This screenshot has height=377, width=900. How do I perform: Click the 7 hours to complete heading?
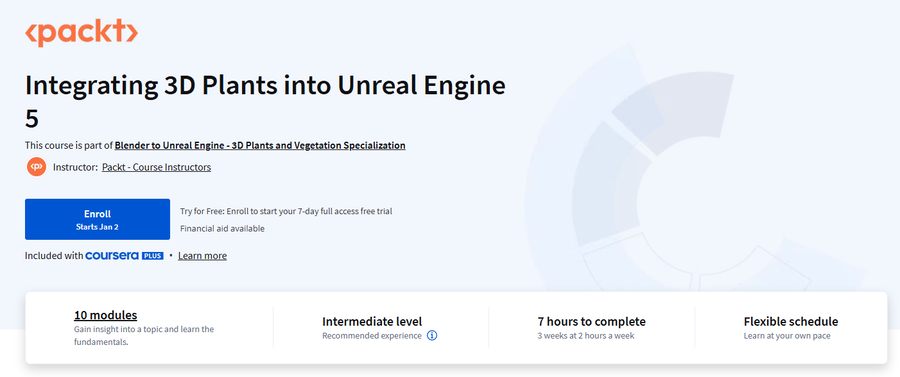tap(592, 322)
